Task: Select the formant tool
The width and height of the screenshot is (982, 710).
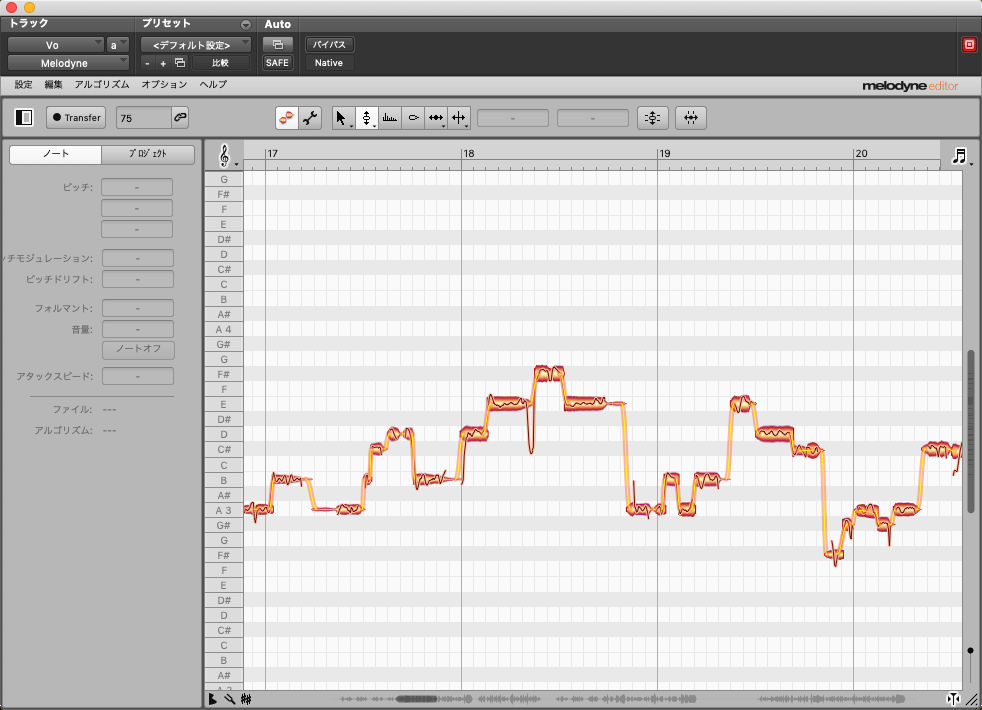Action: [x=390, y=118]
